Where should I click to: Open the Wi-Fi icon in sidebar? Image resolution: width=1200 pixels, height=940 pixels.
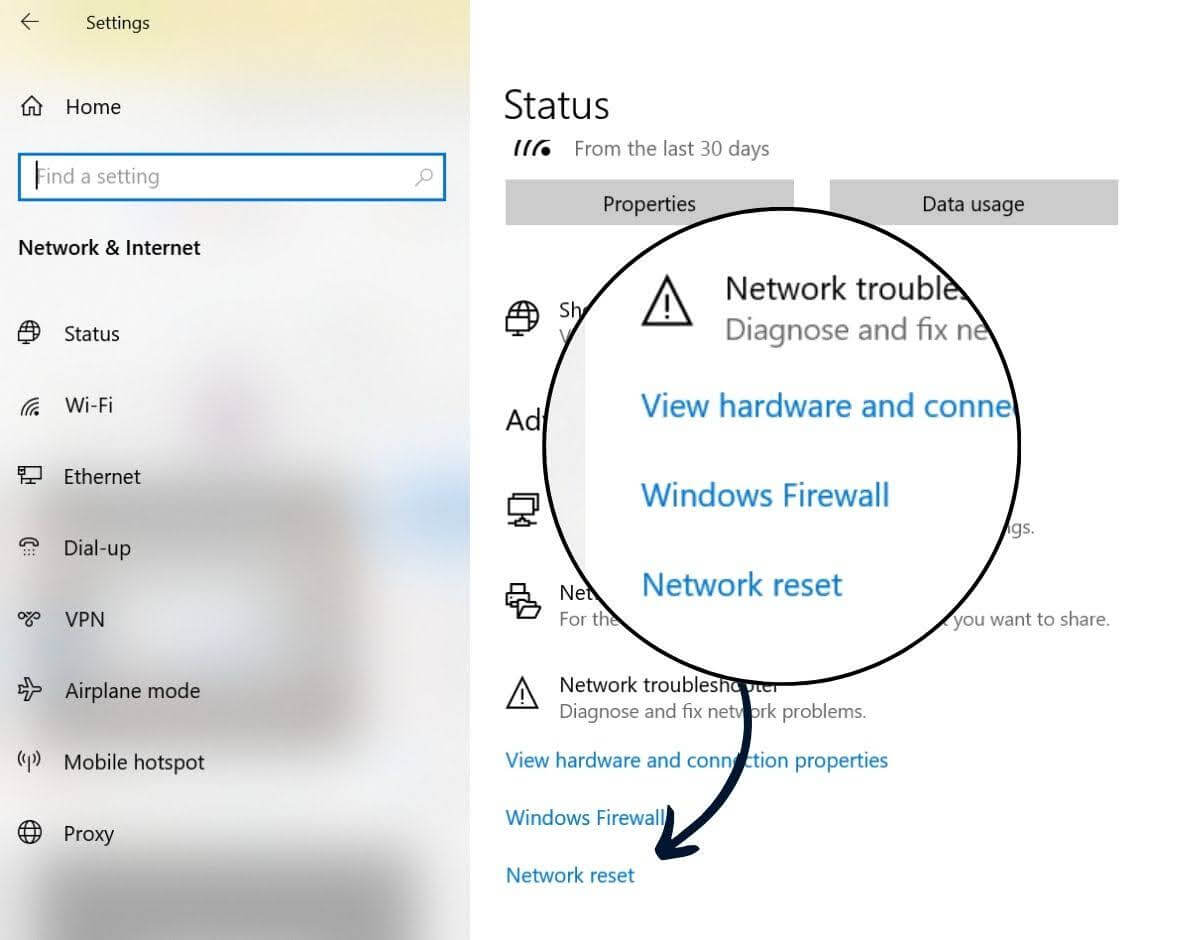[30, 406]
